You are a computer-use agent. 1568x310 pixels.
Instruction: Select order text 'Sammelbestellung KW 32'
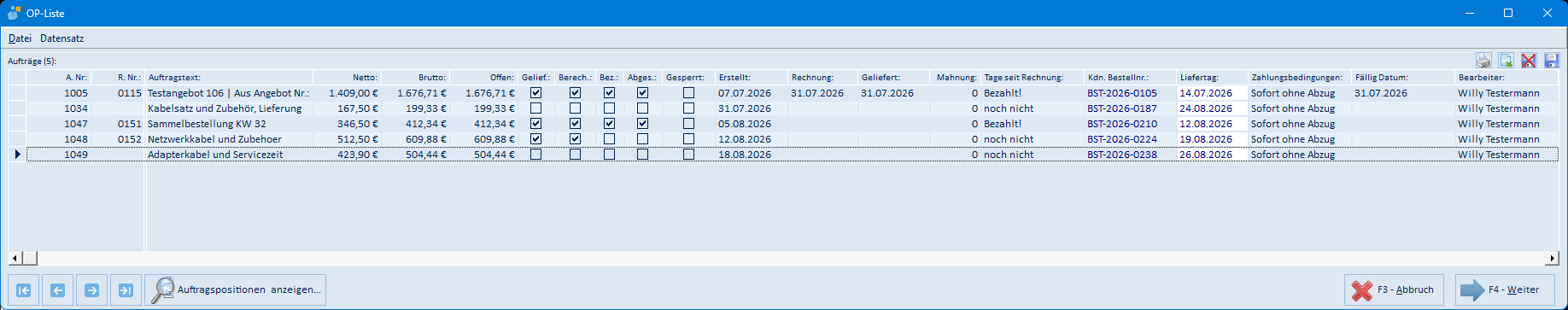tap(207, 124)
